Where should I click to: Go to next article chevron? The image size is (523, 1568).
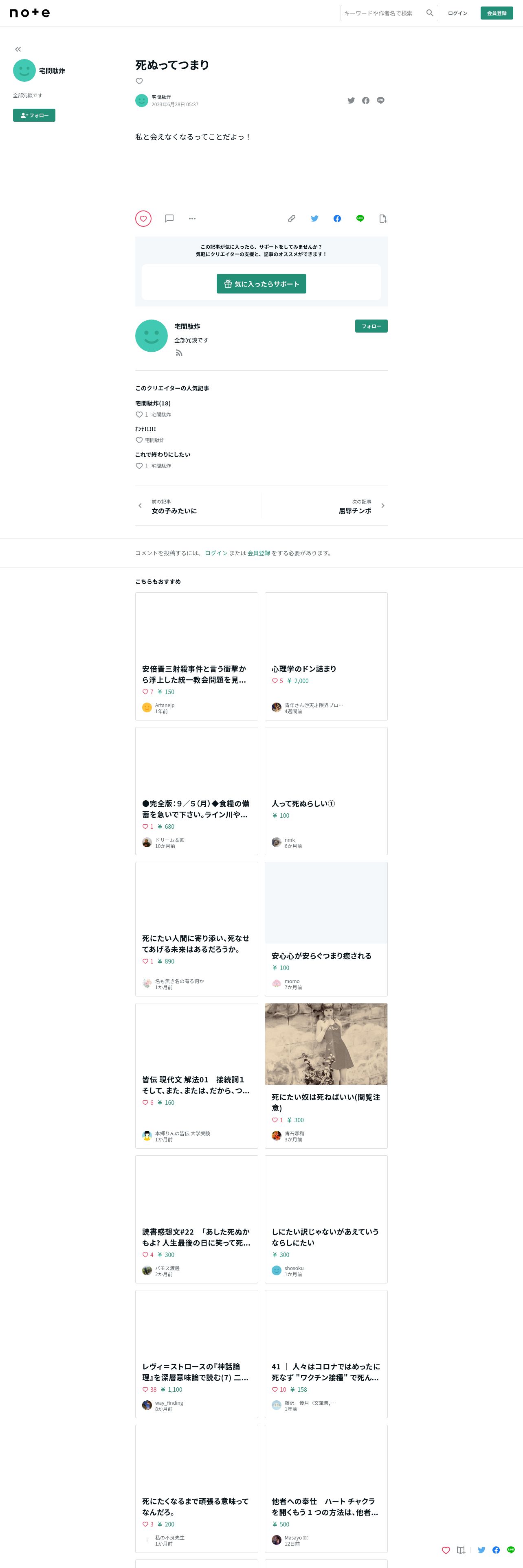click(382, 506)
